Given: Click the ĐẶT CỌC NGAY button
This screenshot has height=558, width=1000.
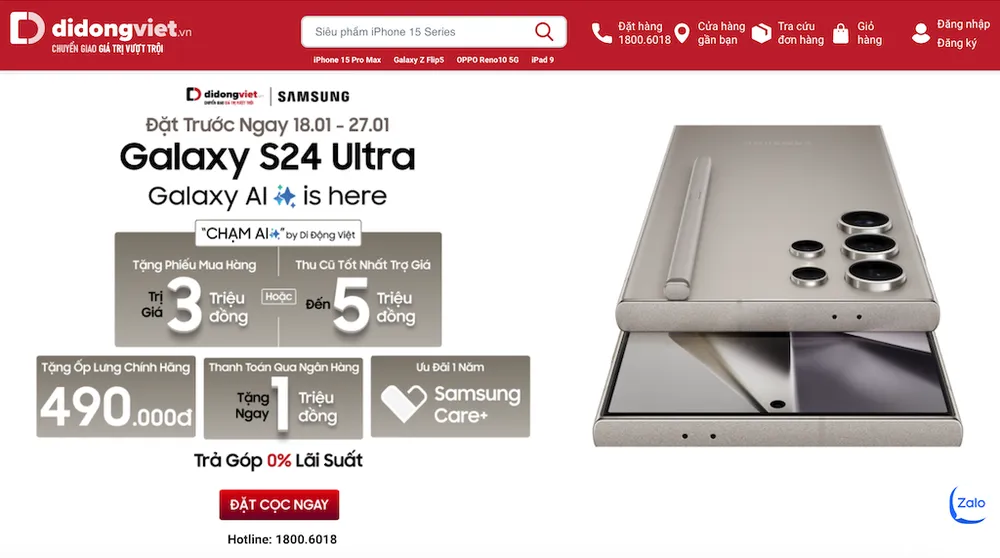Looking at the screenshot, I should [x=279, y=504].
